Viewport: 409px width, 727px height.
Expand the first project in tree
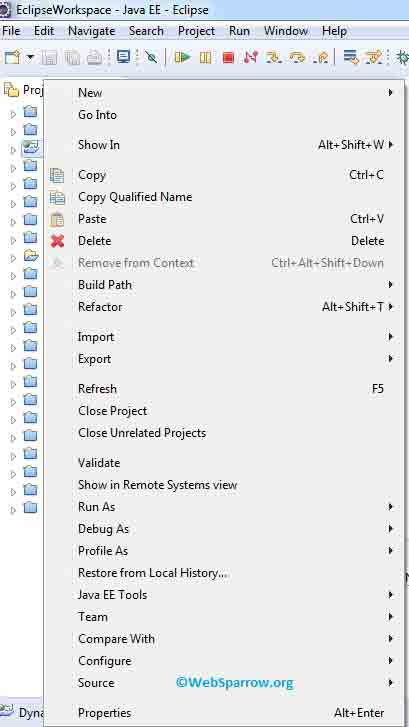pos(13,113)
